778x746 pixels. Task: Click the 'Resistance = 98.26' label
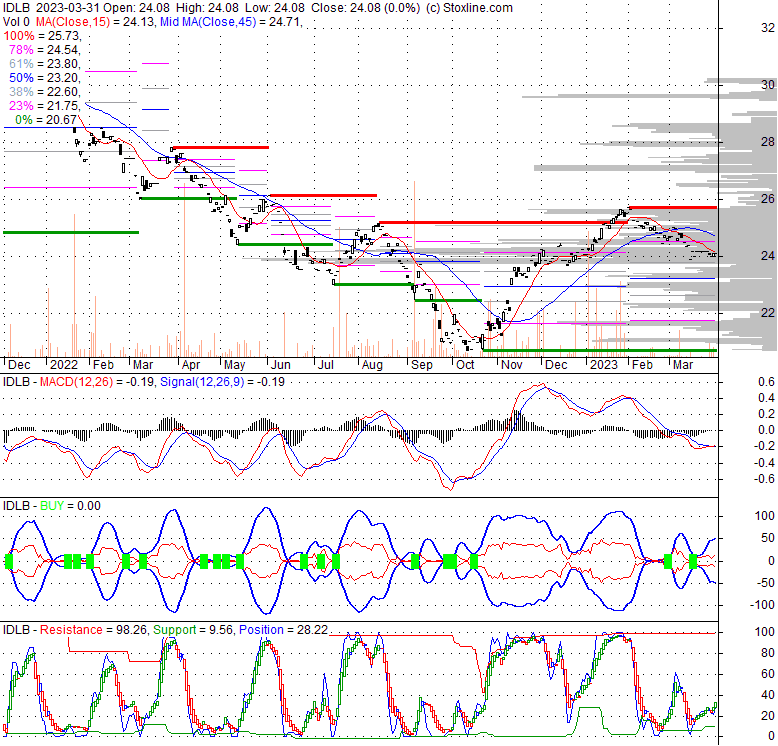[x=93, y=630]
